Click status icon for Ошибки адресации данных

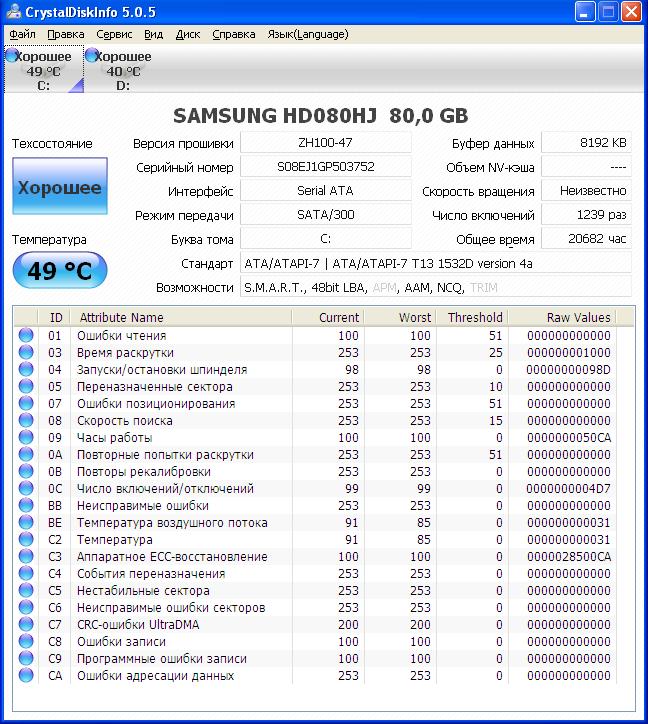click(26, 676)
